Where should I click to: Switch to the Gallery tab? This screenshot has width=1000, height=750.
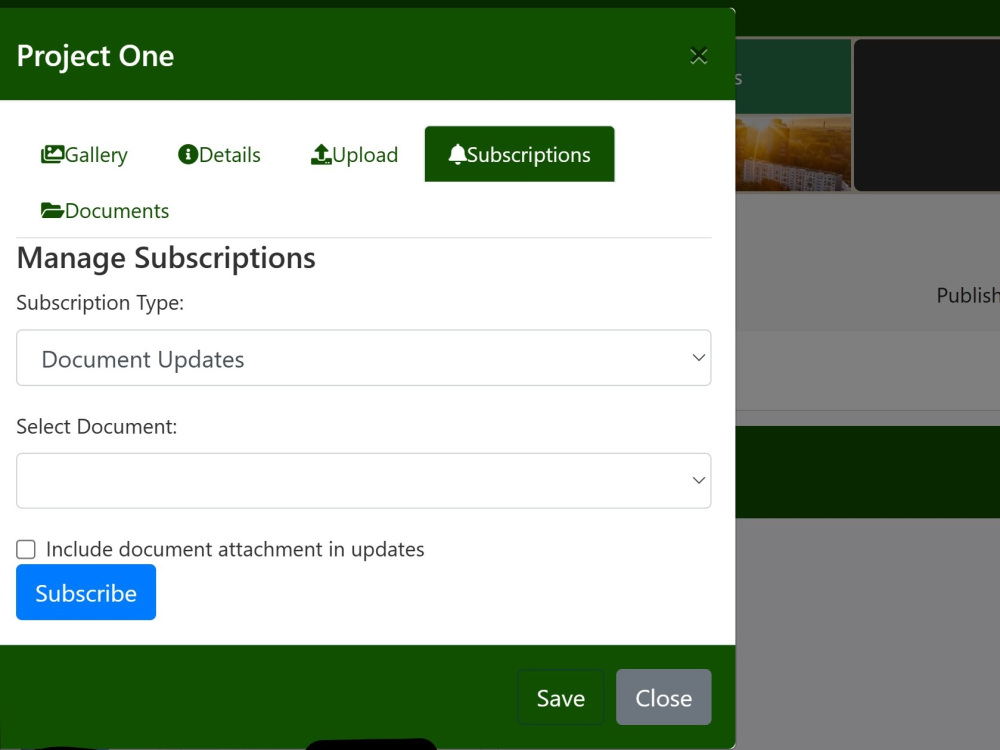85,154
